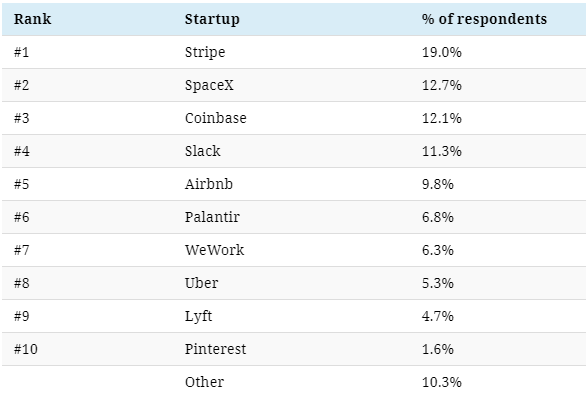Click the #10 rank cell
The image size is (586, 396).
point(26,349)
